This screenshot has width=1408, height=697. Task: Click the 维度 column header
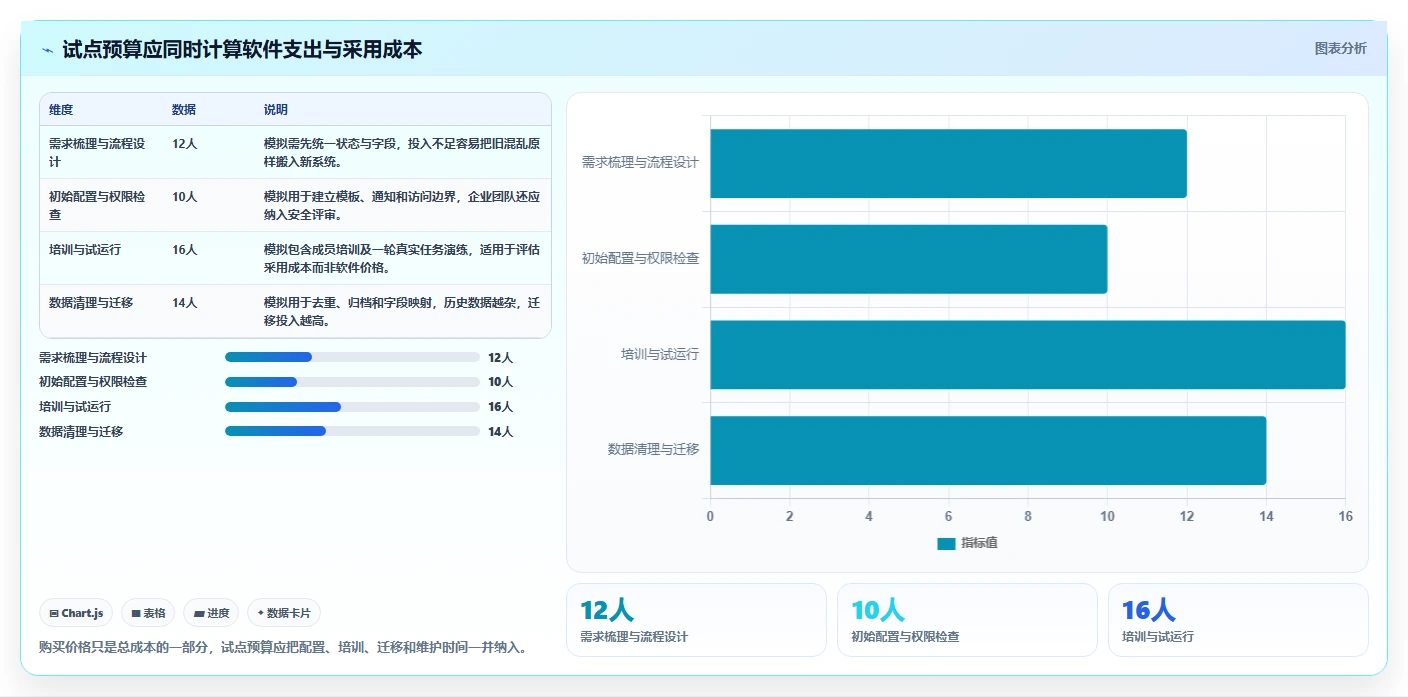(61, 110)
